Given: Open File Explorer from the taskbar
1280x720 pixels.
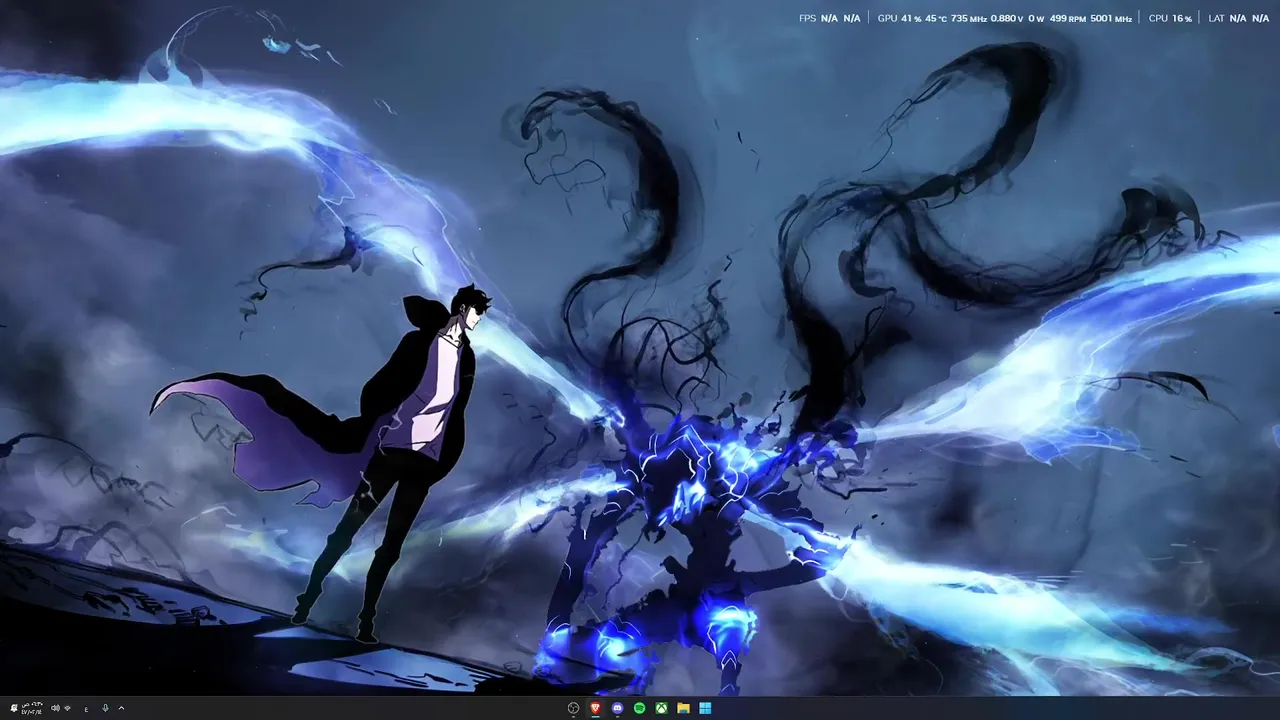Looking at the screenshot, I should (684, 708).
